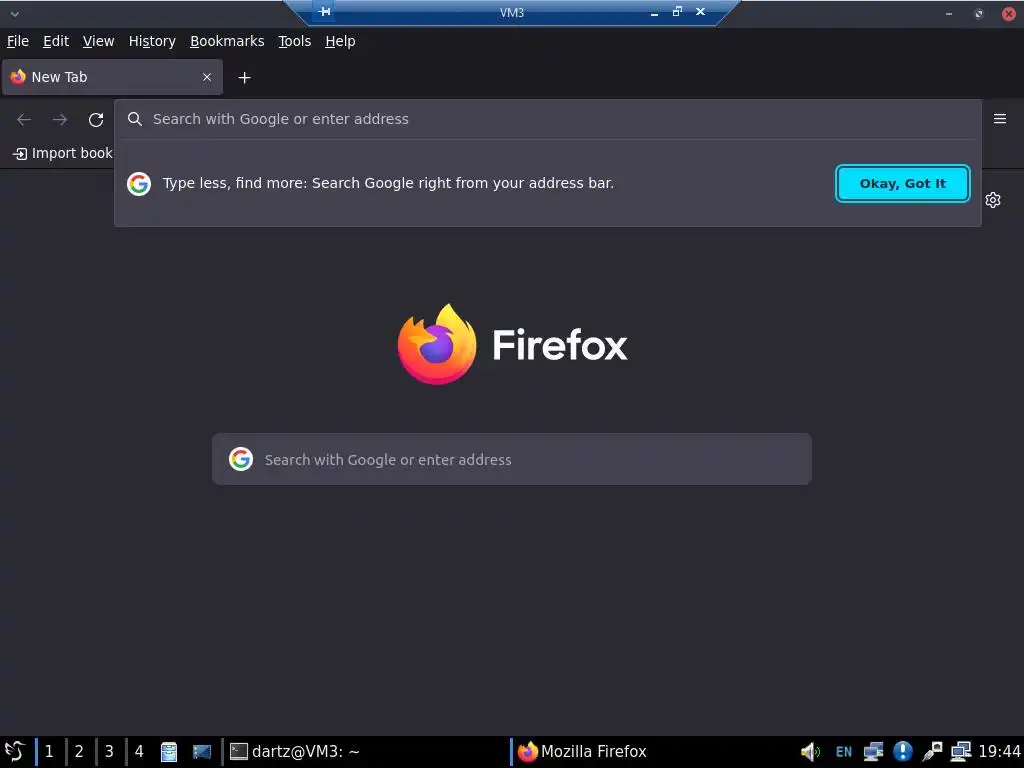Expand the top-left chevron dropdown
1024x768 pixels.
(x=14, y=13)
